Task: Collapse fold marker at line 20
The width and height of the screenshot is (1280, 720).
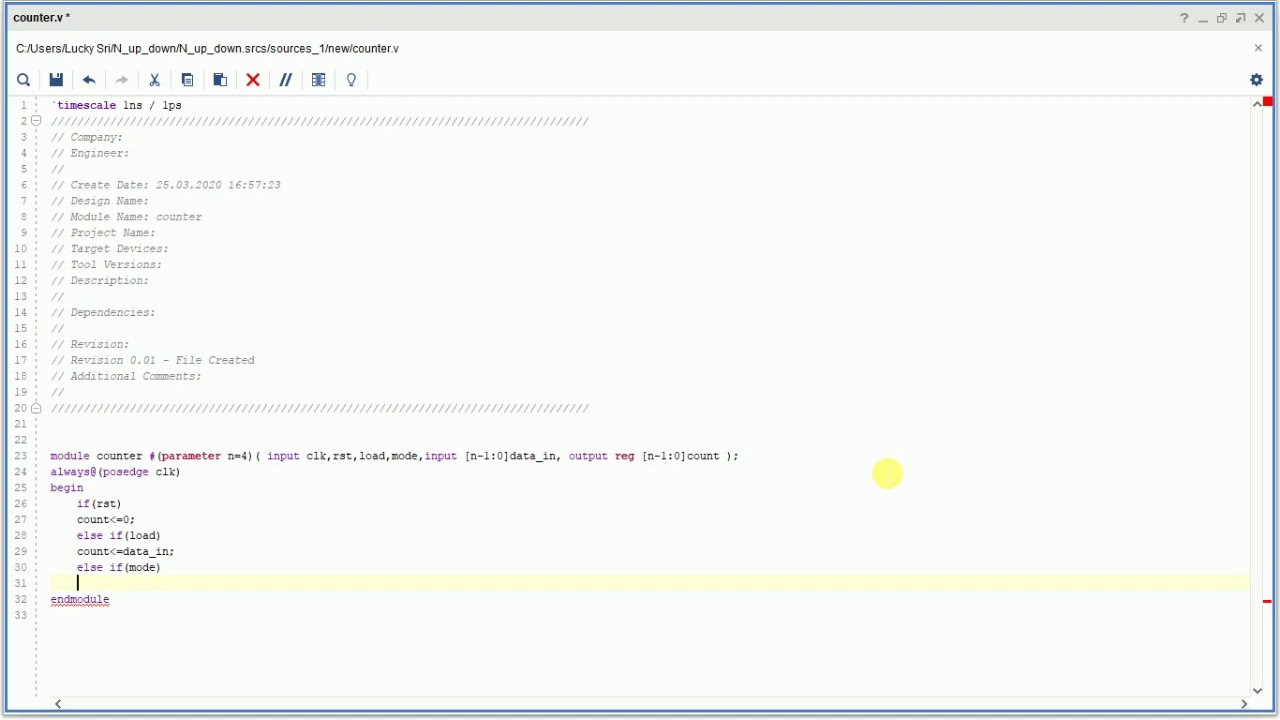Action: [36, 408]
